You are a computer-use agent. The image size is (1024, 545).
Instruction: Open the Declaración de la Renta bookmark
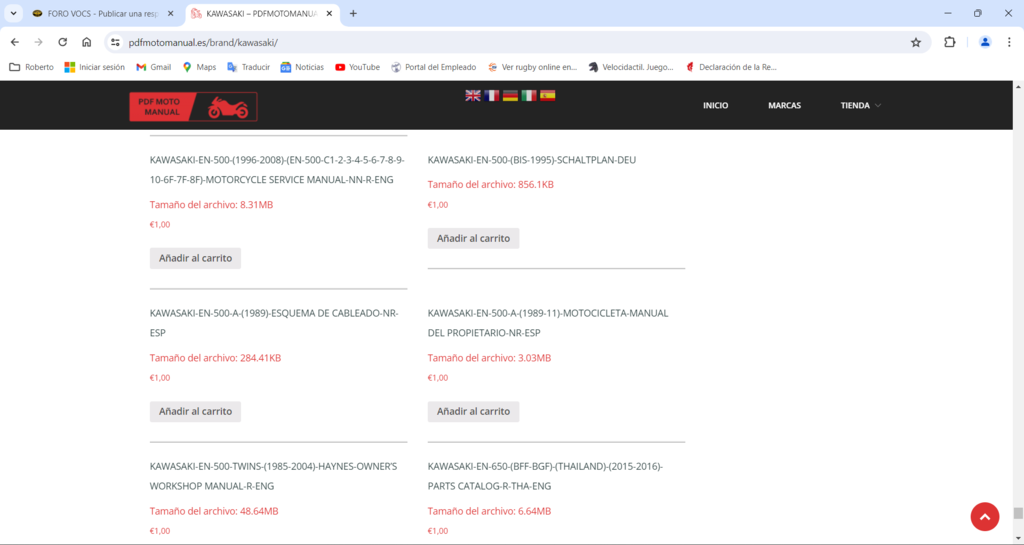tap(731, 67)
